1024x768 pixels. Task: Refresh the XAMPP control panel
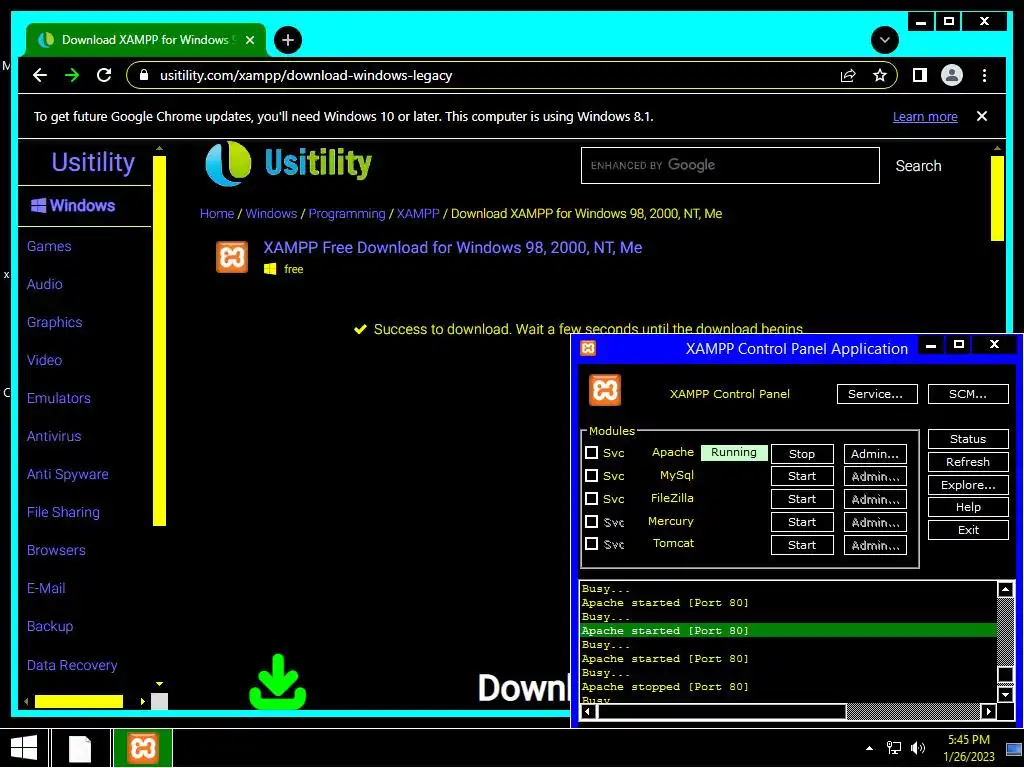click(x=968, y=462)
